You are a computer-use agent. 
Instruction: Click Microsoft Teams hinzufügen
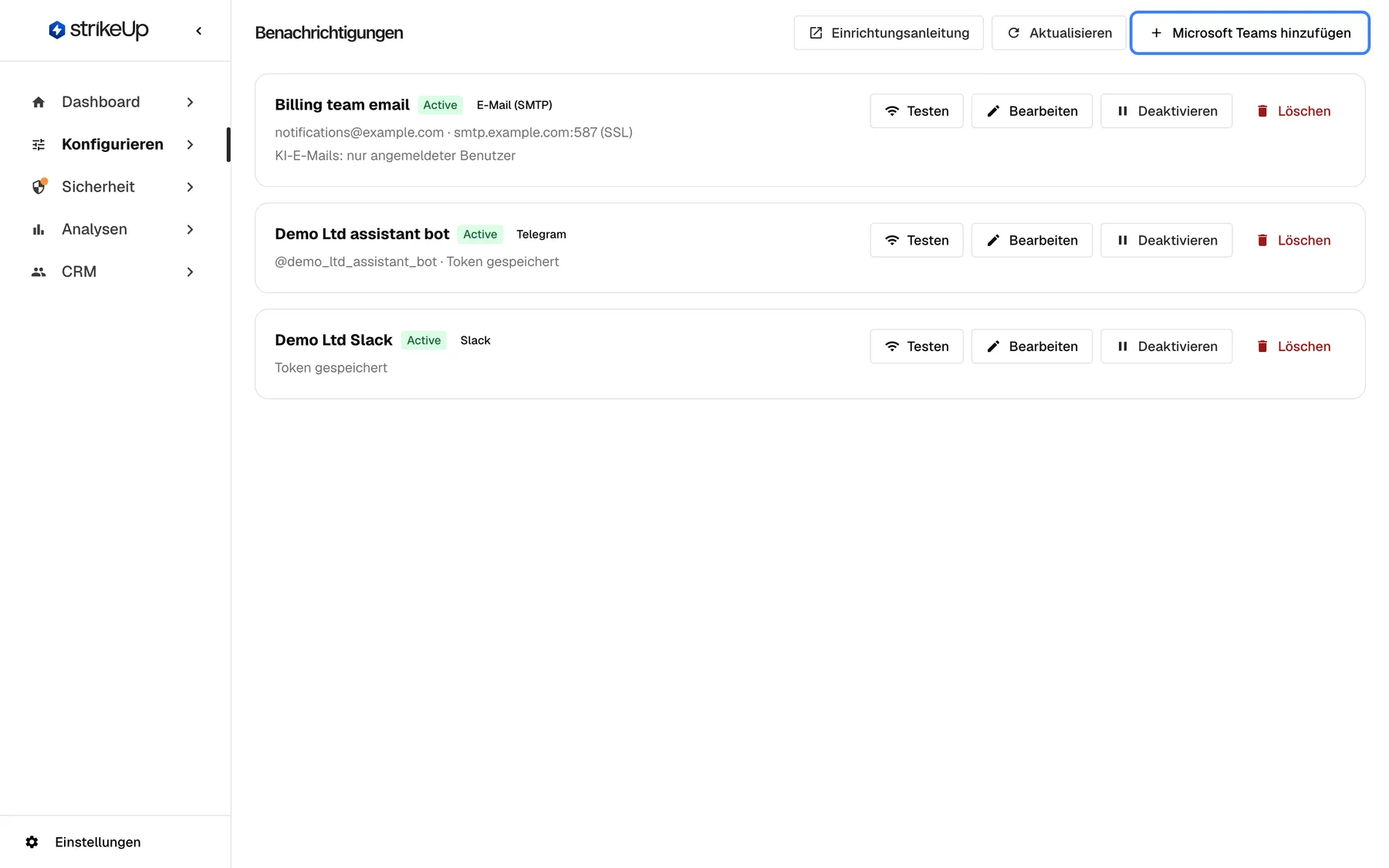click(x=1250, y=32)
